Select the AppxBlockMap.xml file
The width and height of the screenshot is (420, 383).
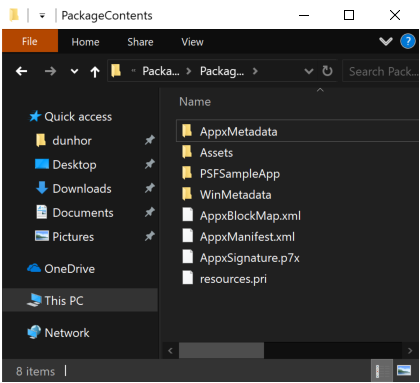pyautogui.click(x=250, y=216)
